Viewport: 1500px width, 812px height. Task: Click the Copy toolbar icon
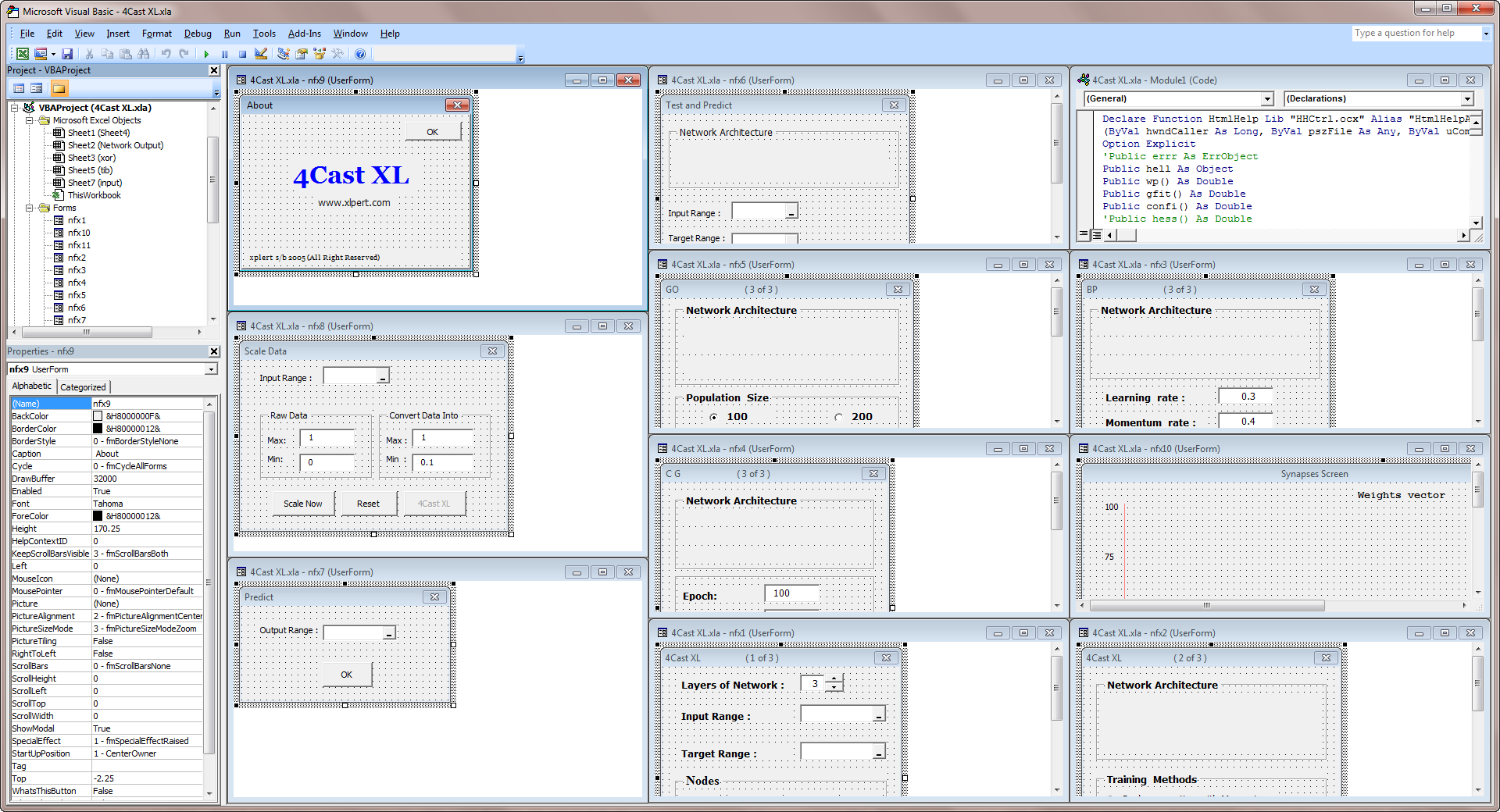point(107,54)
